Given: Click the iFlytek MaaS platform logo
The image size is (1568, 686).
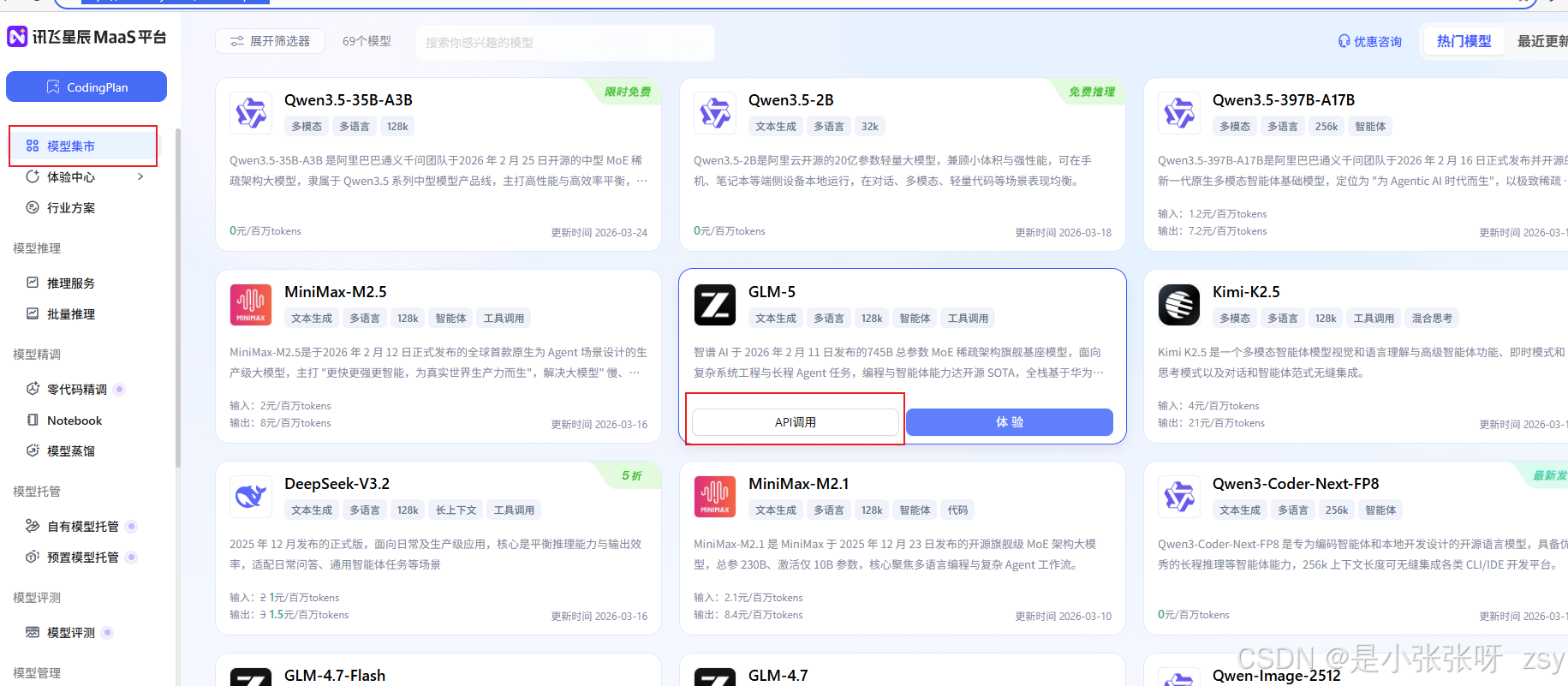Looking at the screenshot, I should [x=86, y=37].
